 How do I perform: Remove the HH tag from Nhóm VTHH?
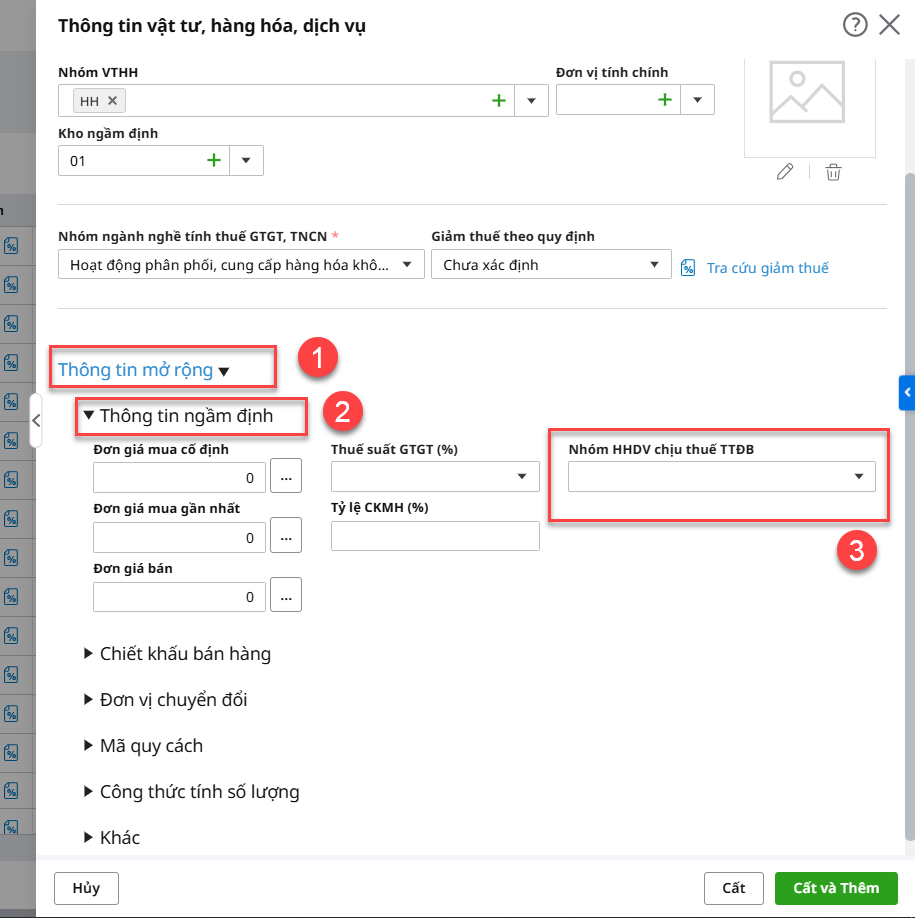pyautogui.click(x=112, y=100)
